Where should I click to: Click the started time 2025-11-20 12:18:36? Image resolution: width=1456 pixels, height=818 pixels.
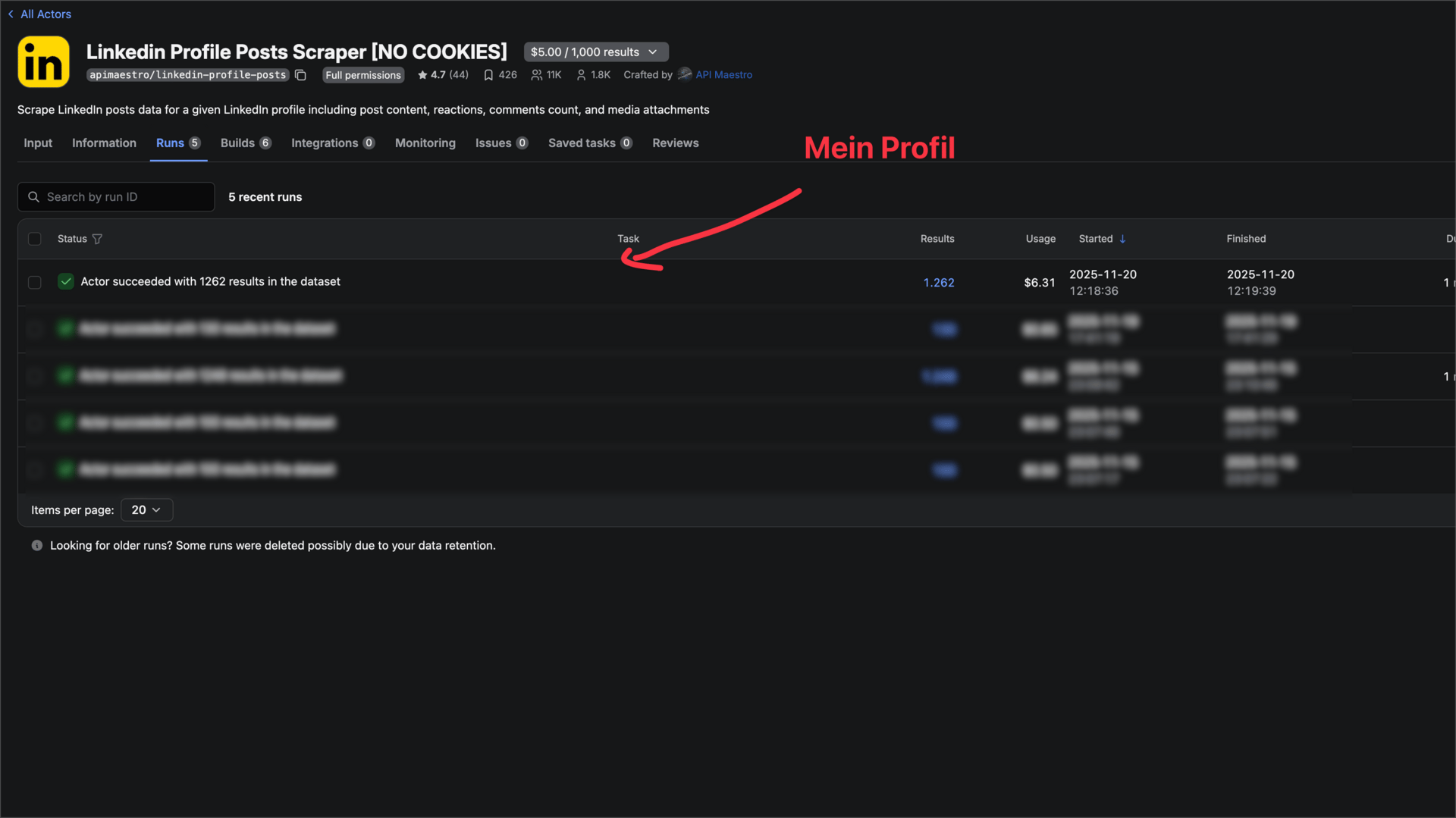(1103, 283)
